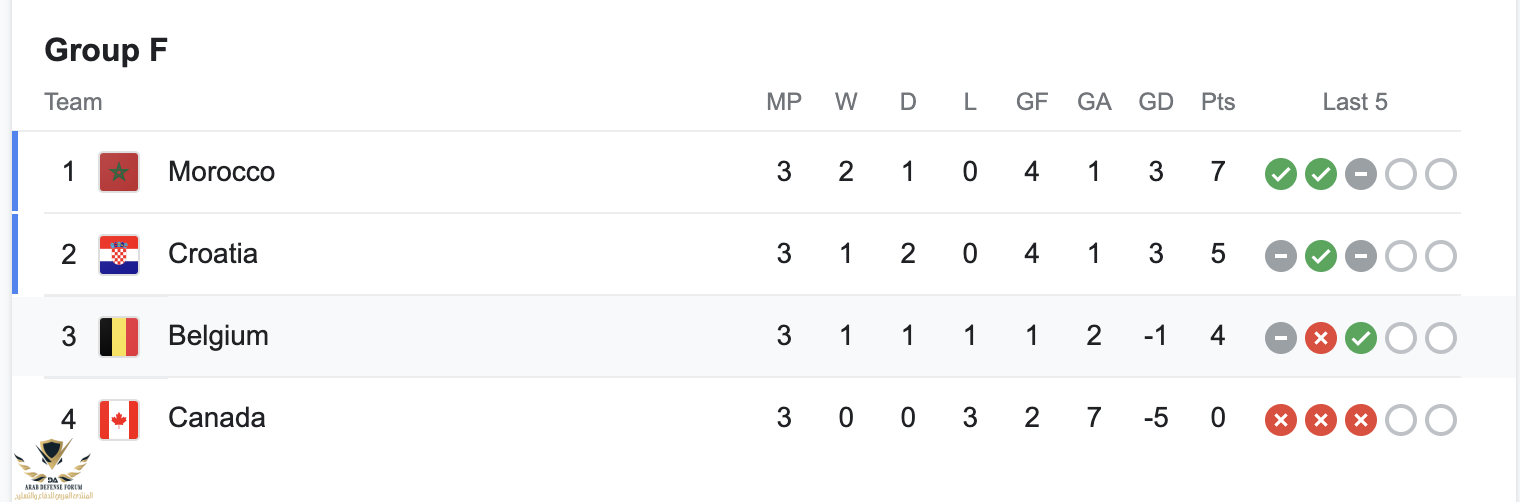Select the Canada team name
The height and width of the screenshot is (502, 1520).
pos(217,418)
